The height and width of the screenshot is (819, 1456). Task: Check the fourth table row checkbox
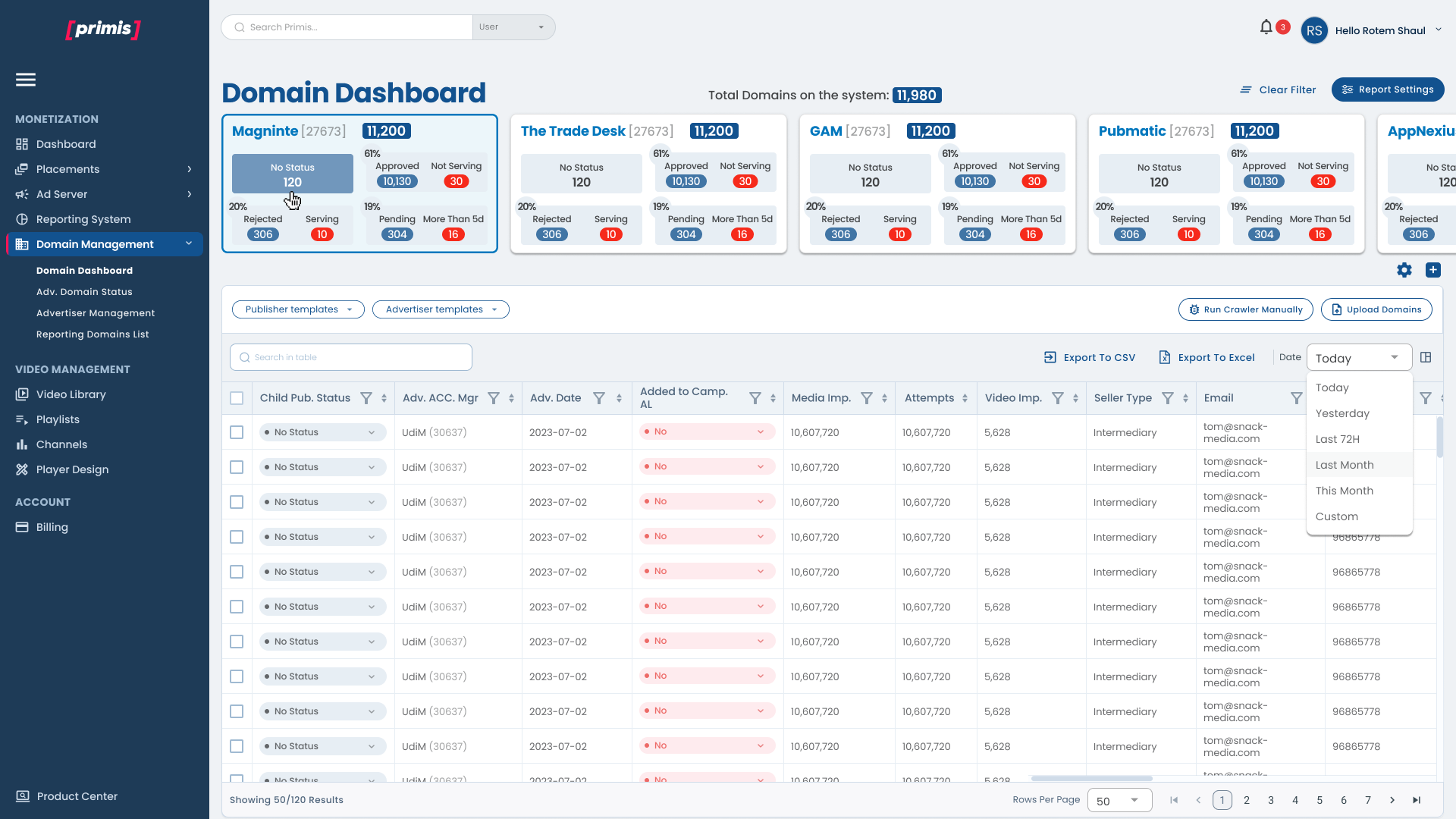click(237, 537)
